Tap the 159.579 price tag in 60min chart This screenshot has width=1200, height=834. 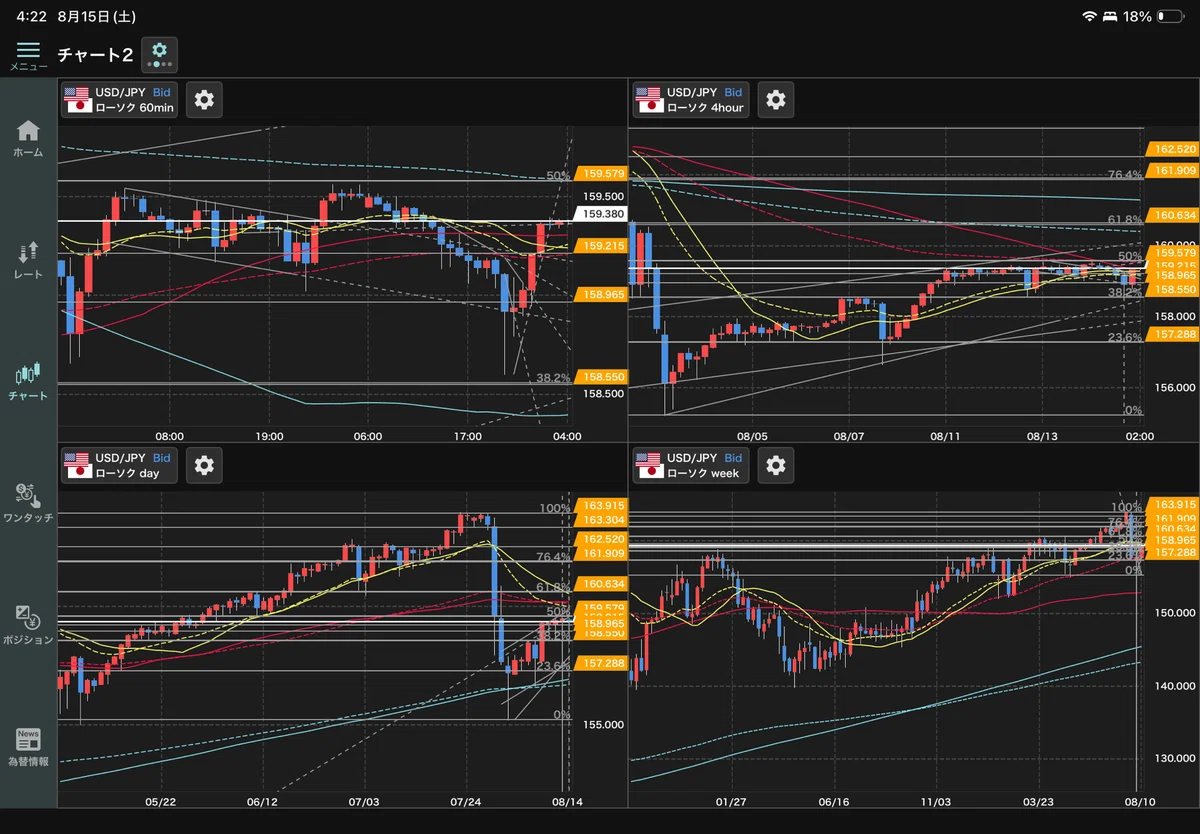(x=600, y=173)
